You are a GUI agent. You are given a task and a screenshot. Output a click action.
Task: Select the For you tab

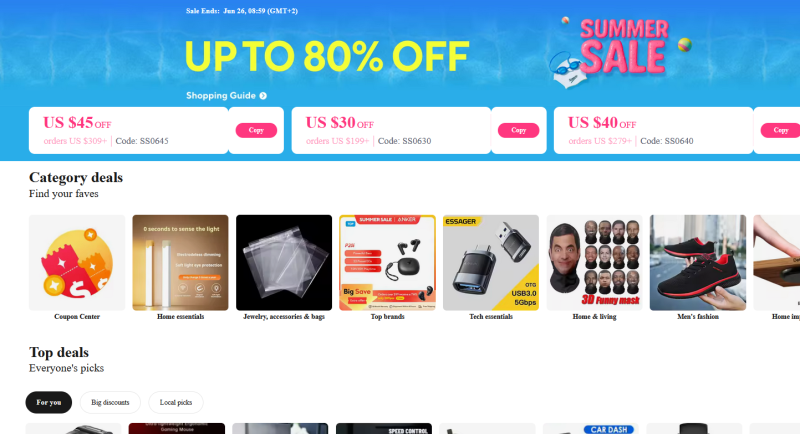coord(49,402)
